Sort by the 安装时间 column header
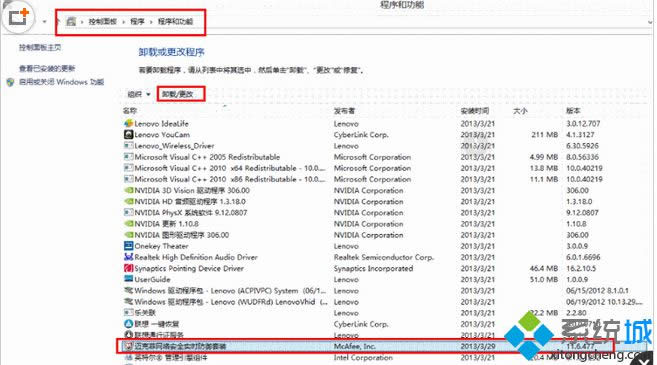This screenshot has width=657, height=365. pos(475,111)
